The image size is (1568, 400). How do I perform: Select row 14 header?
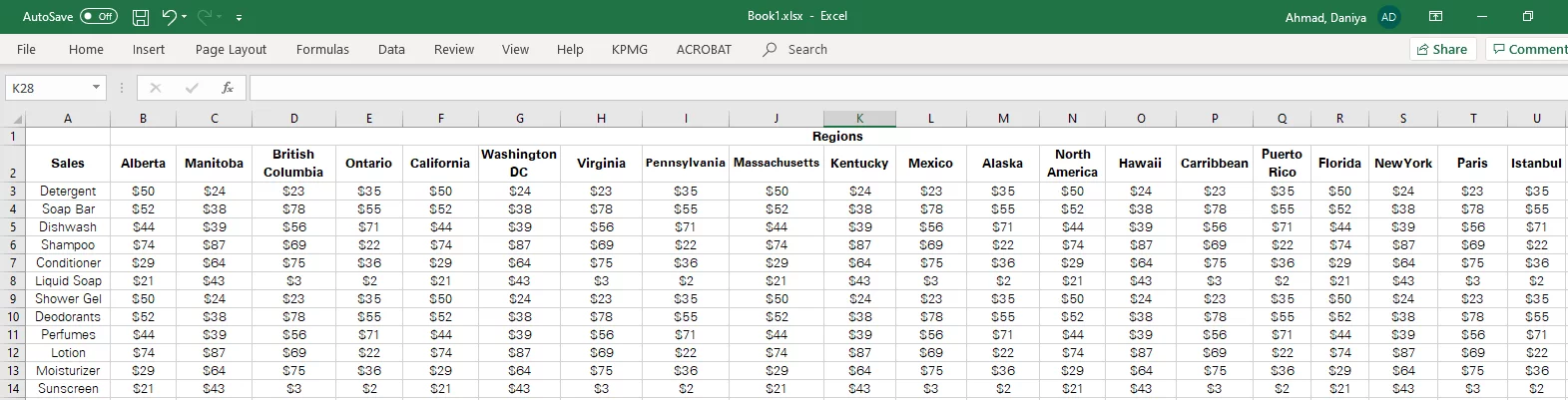tap(13, 388)
